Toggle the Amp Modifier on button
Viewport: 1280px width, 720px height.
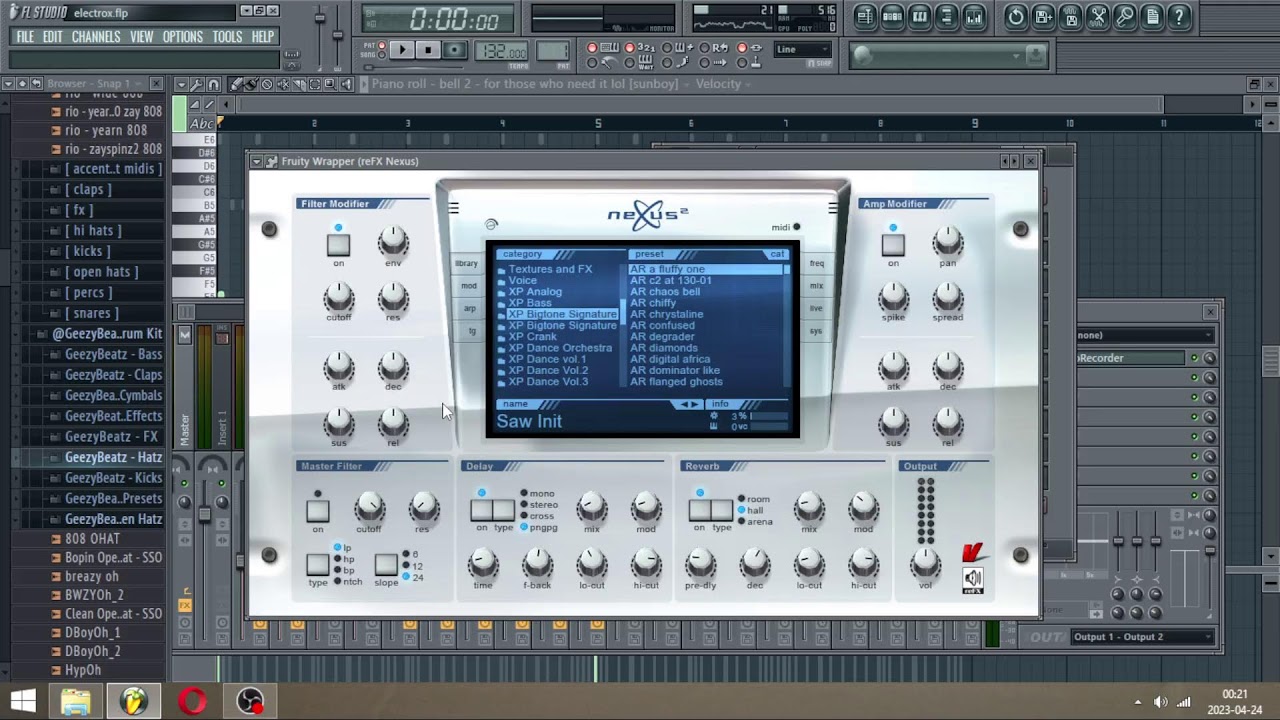coord(893,245)
